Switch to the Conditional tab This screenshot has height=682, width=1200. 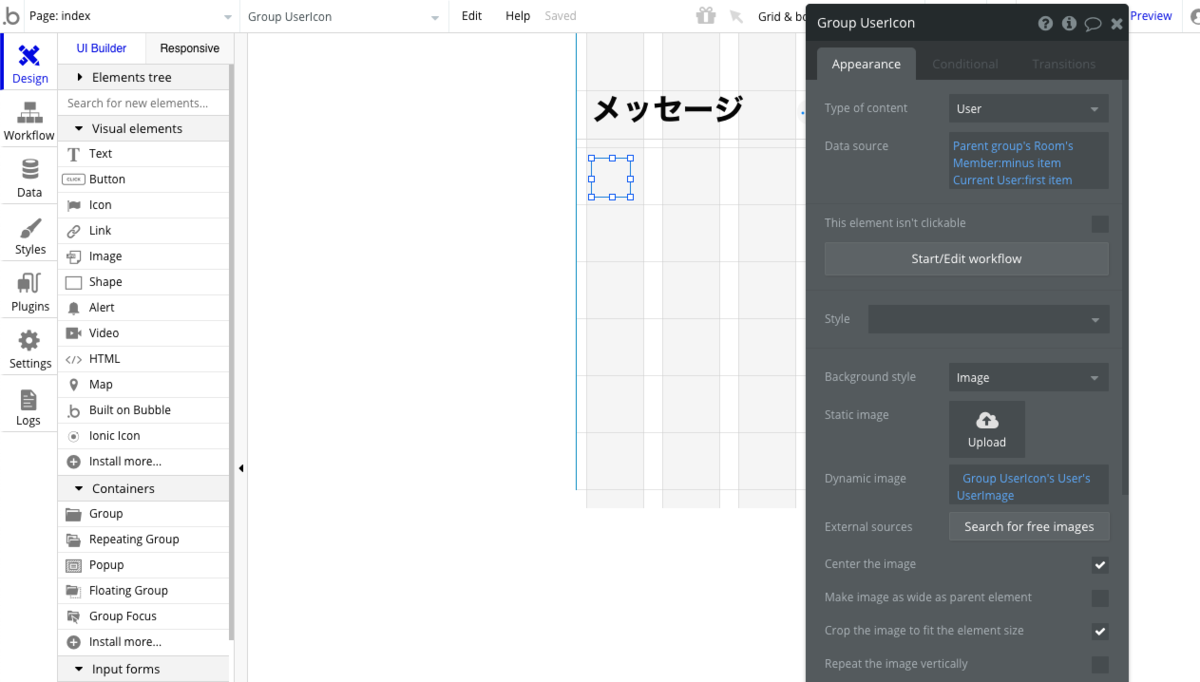click(x=965, y=64)
